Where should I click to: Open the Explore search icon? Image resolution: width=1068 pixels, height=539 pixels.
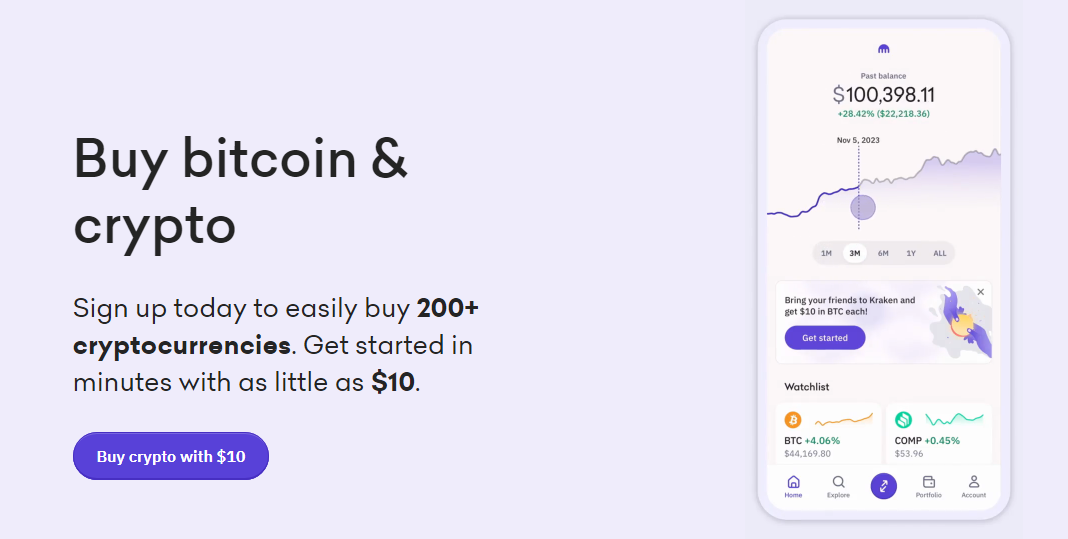[838, 482]
